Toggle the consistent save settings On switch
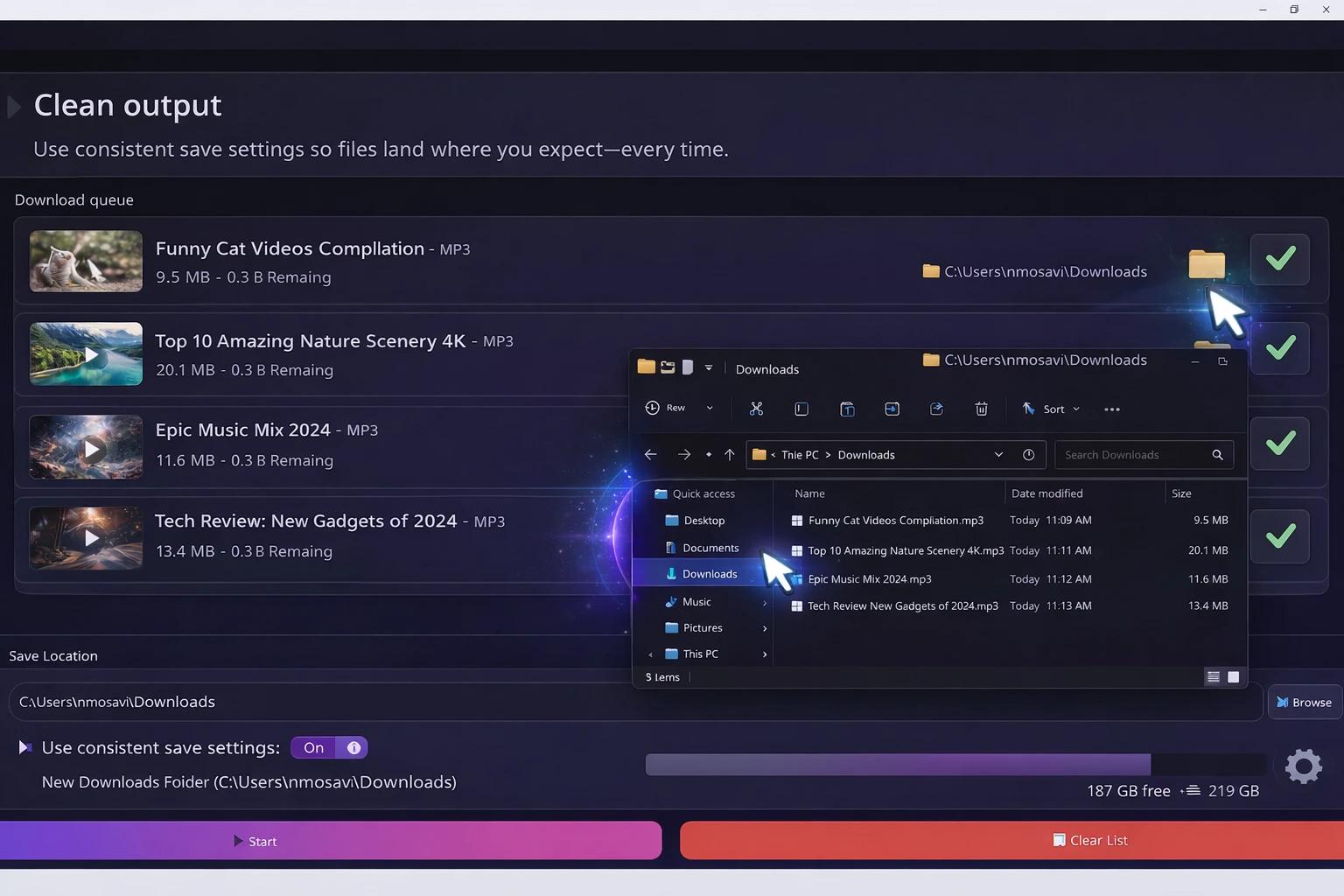 [x=329, y=748]
